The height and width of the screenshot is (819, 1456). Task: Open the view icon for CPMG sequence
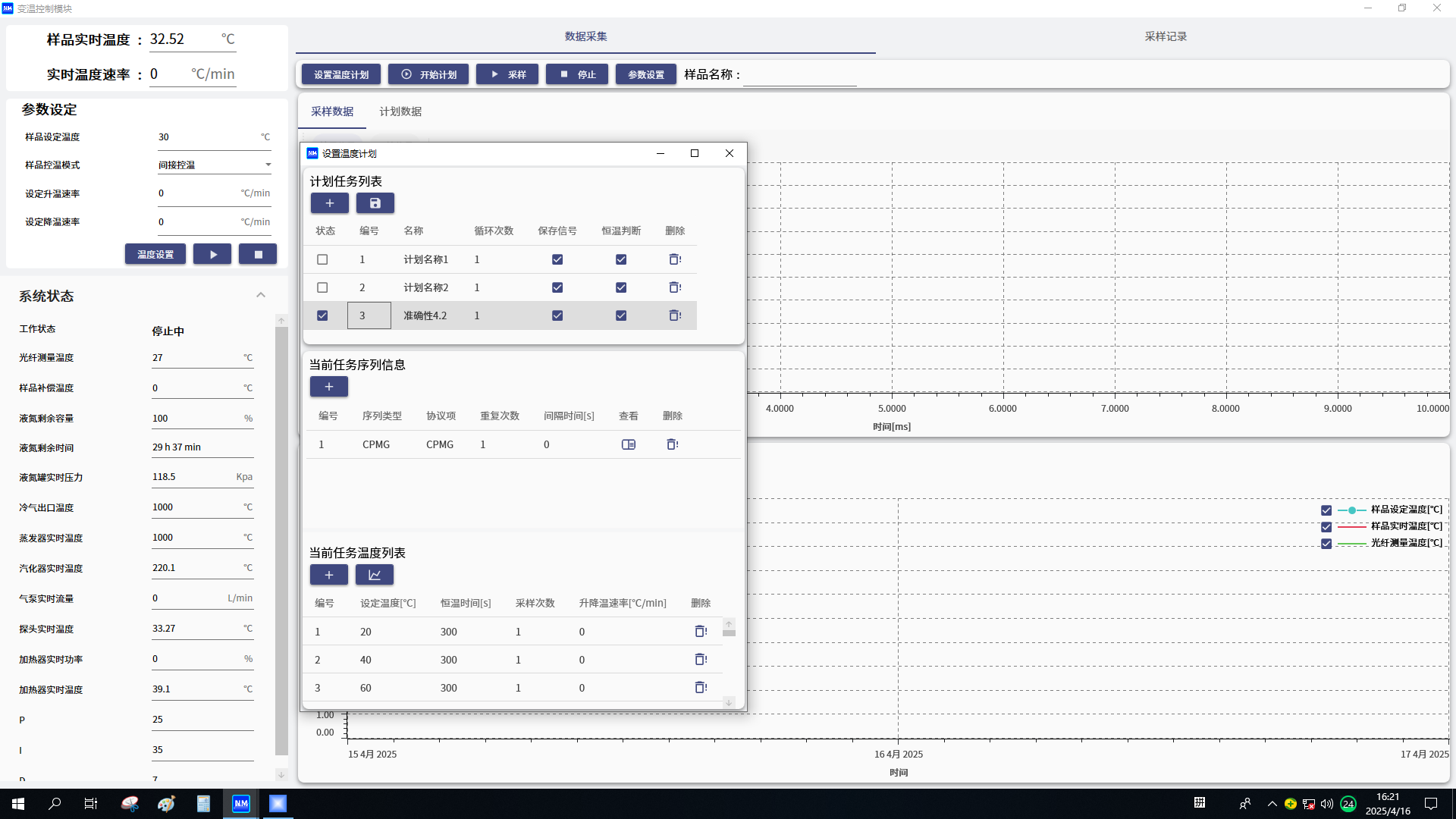(x=628, y=444)
